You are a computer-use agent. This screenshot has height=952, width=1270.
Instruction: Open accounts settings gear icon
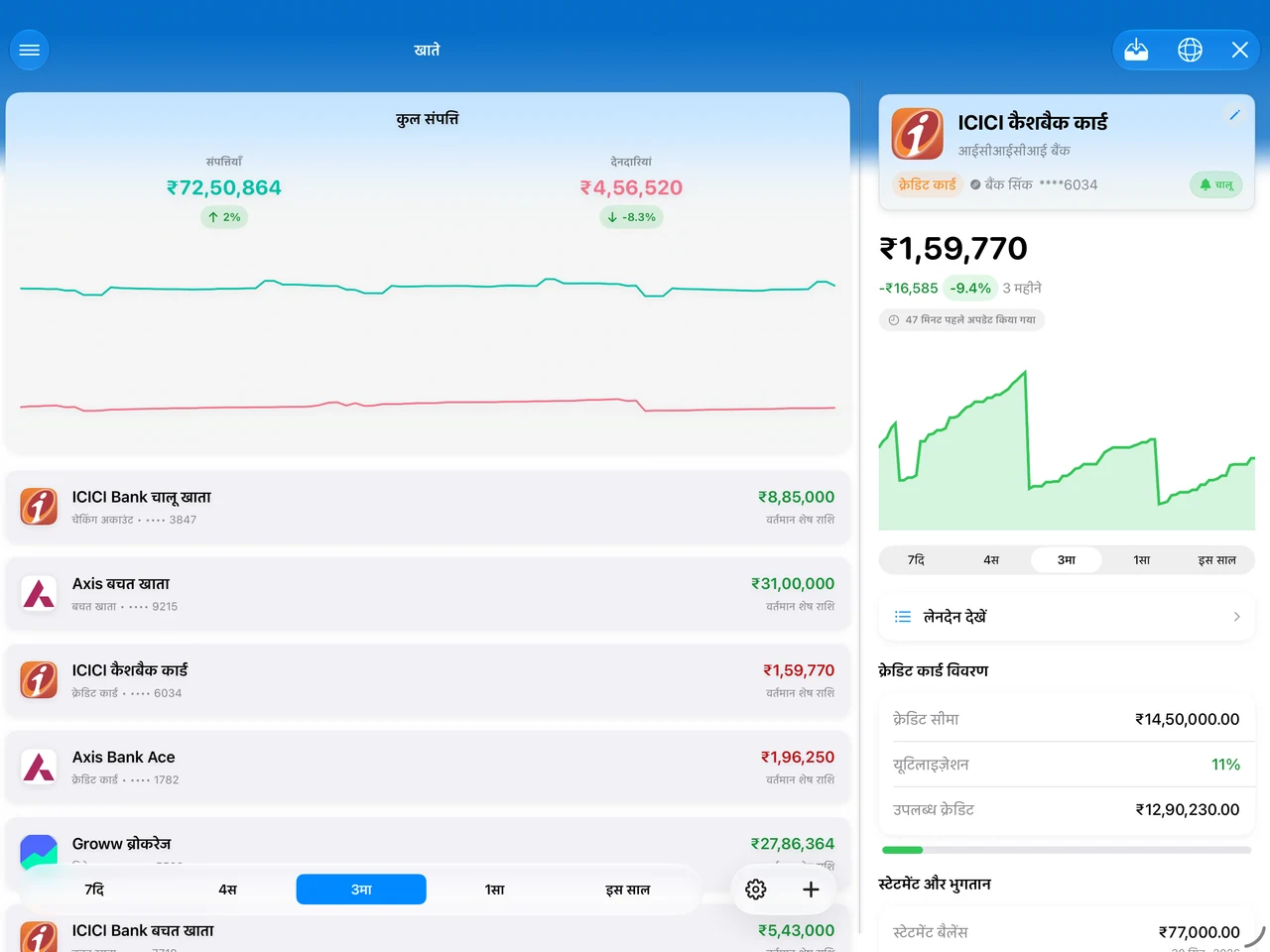point(756,890)
